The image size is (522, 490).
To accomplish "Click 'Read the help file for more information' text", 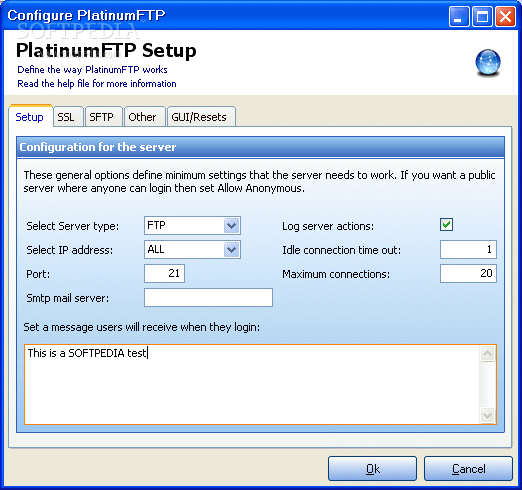I will click(97, 84).
